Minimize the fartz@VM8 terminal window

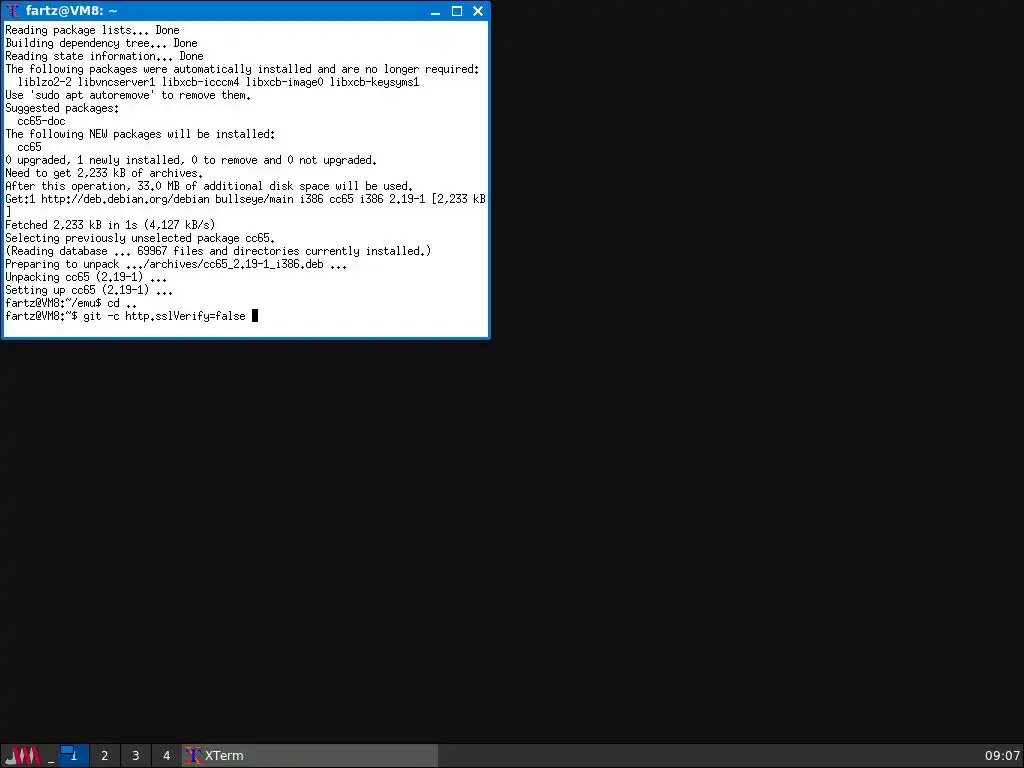436,11
